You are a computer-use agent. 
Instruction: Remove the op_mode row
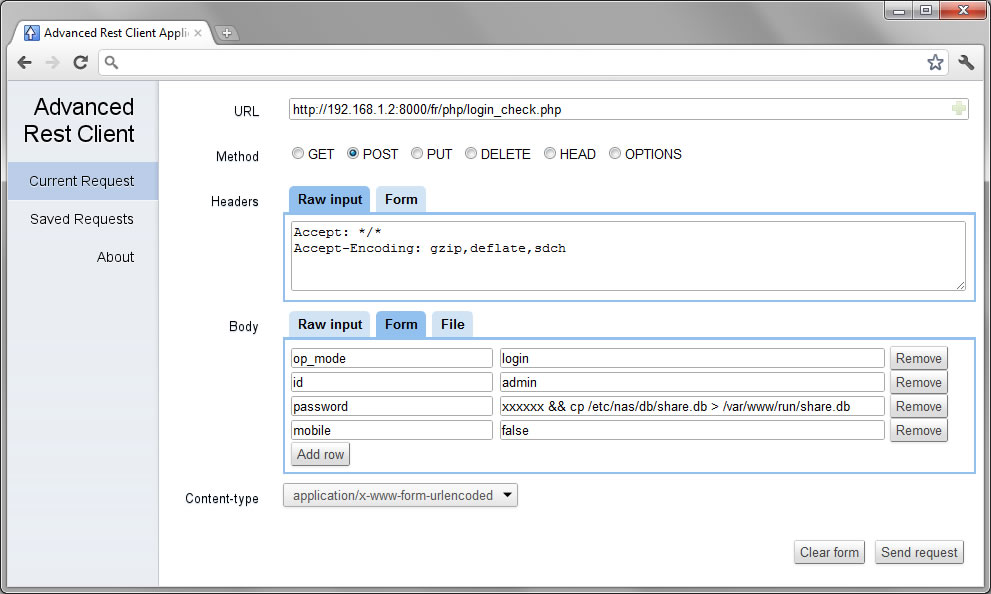(x=919, y=358)
